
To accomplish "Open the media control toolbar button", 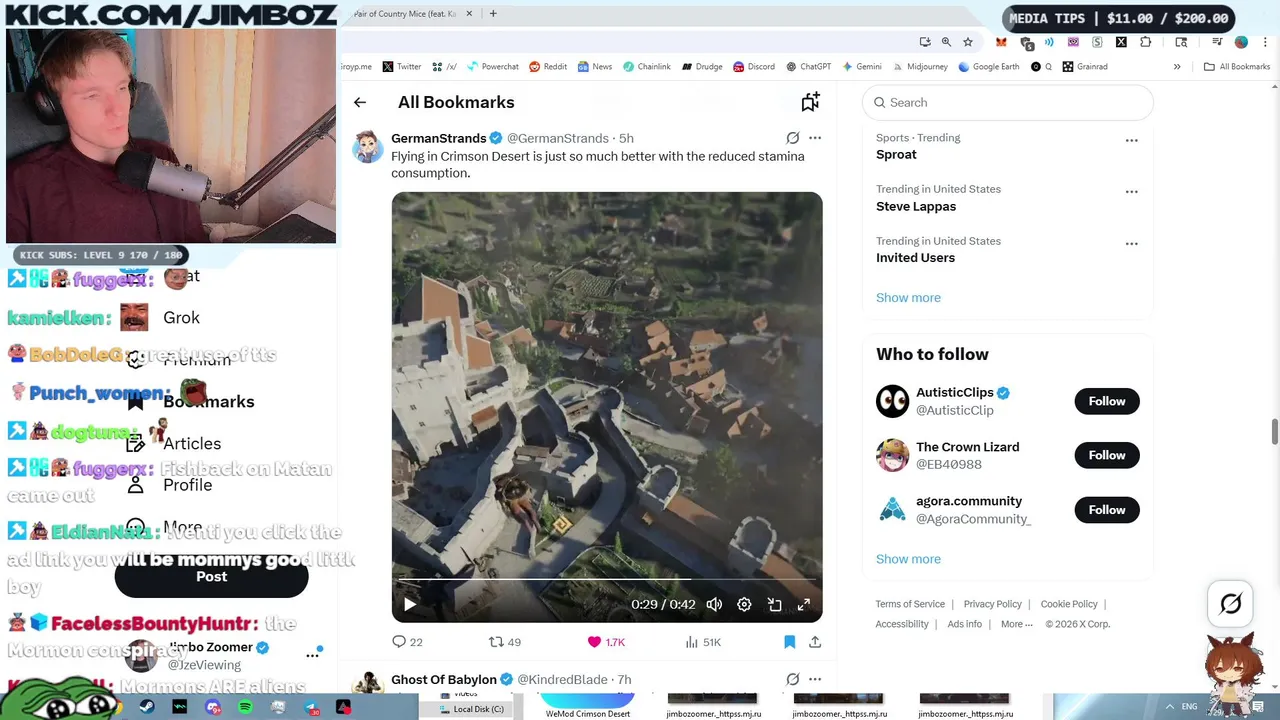I will pos(1217,42).
